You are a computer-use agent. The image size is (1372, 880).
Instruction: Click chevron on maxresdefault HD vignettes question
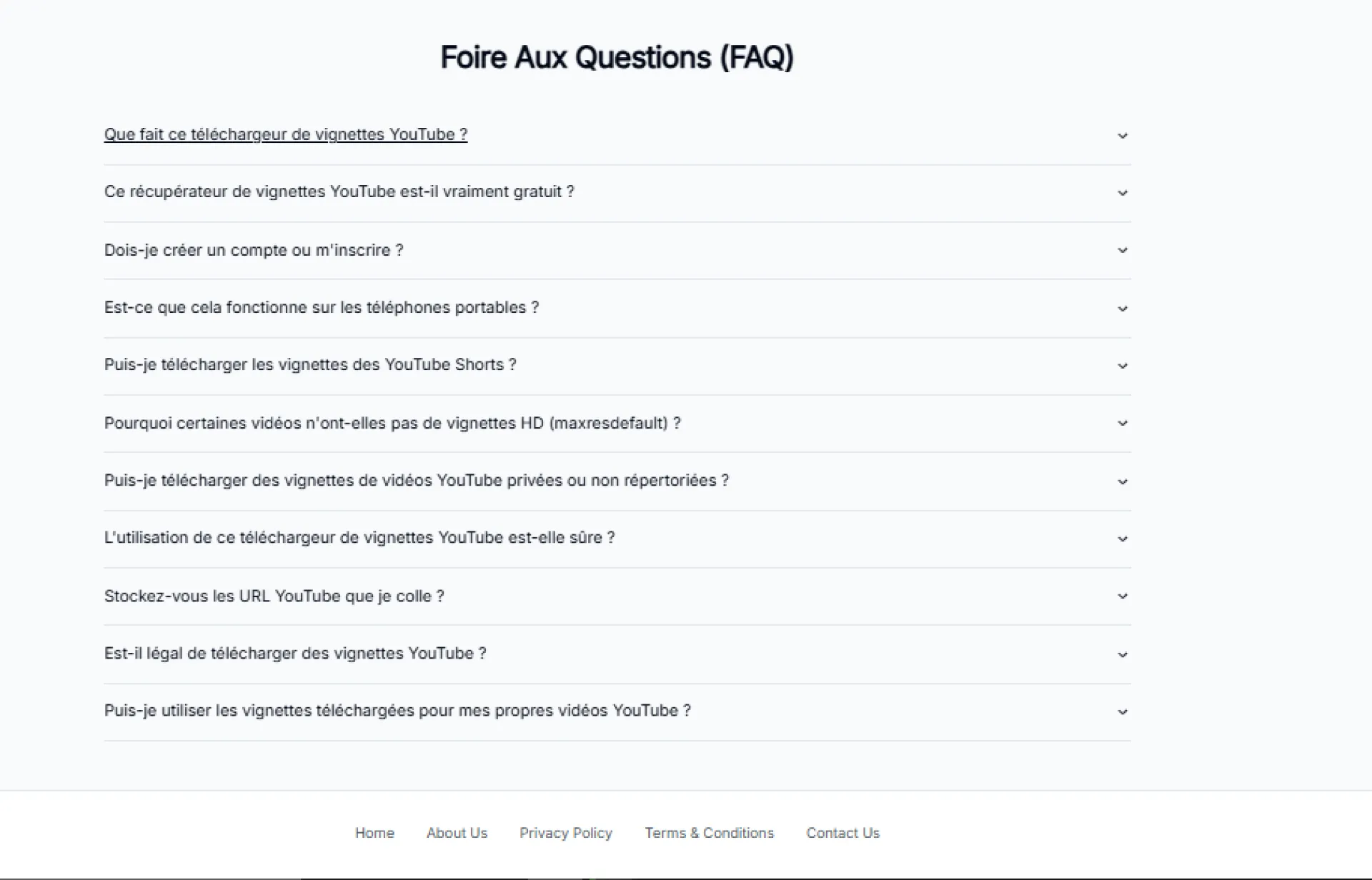[1122, 424]
